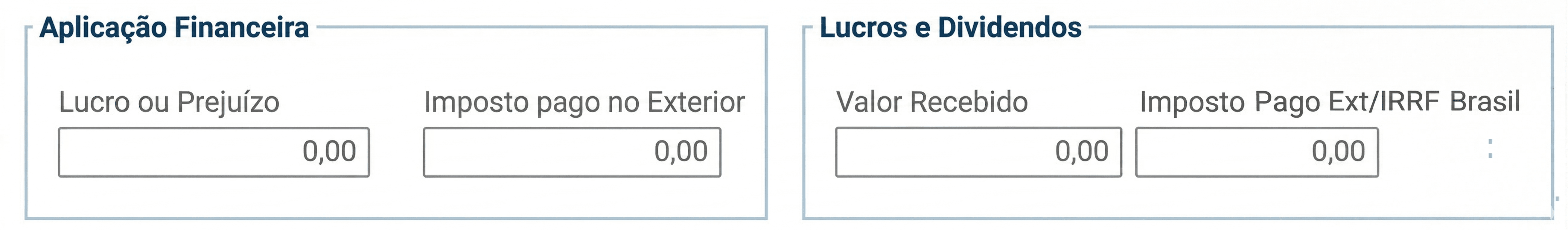This screenshot has width=1568, height=230.
Task: Click the Aplicação Financeira group title
Action: point(174,28)
